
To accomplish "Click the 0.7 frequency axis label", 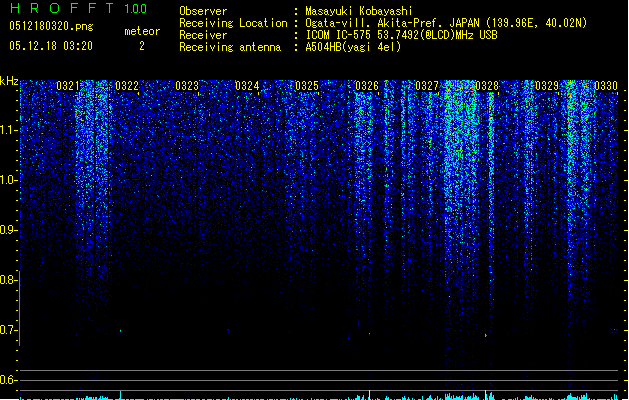I will [8, 330].
